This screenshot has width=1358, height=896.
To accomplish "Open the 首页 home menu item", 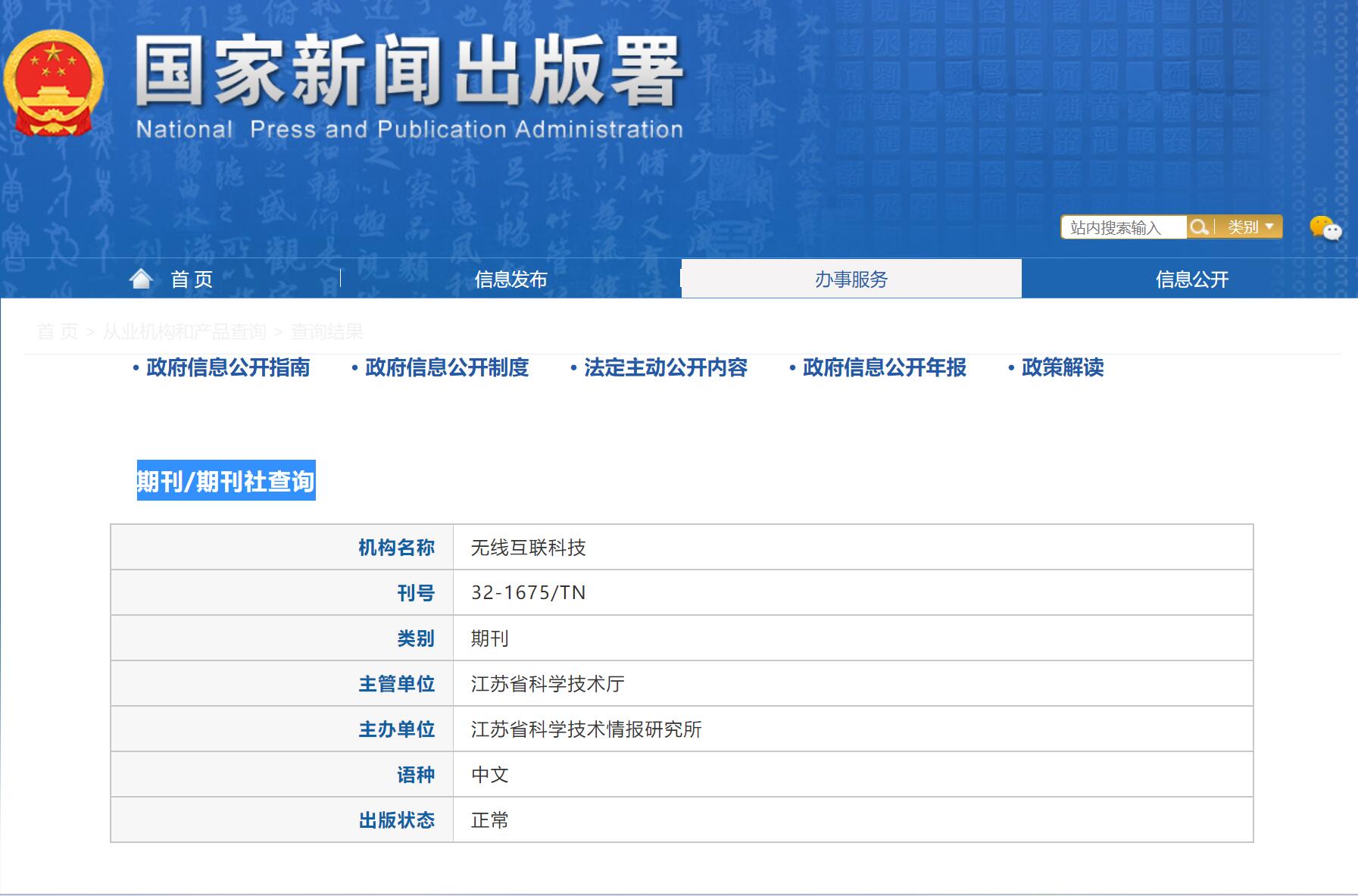I will 192,279.
